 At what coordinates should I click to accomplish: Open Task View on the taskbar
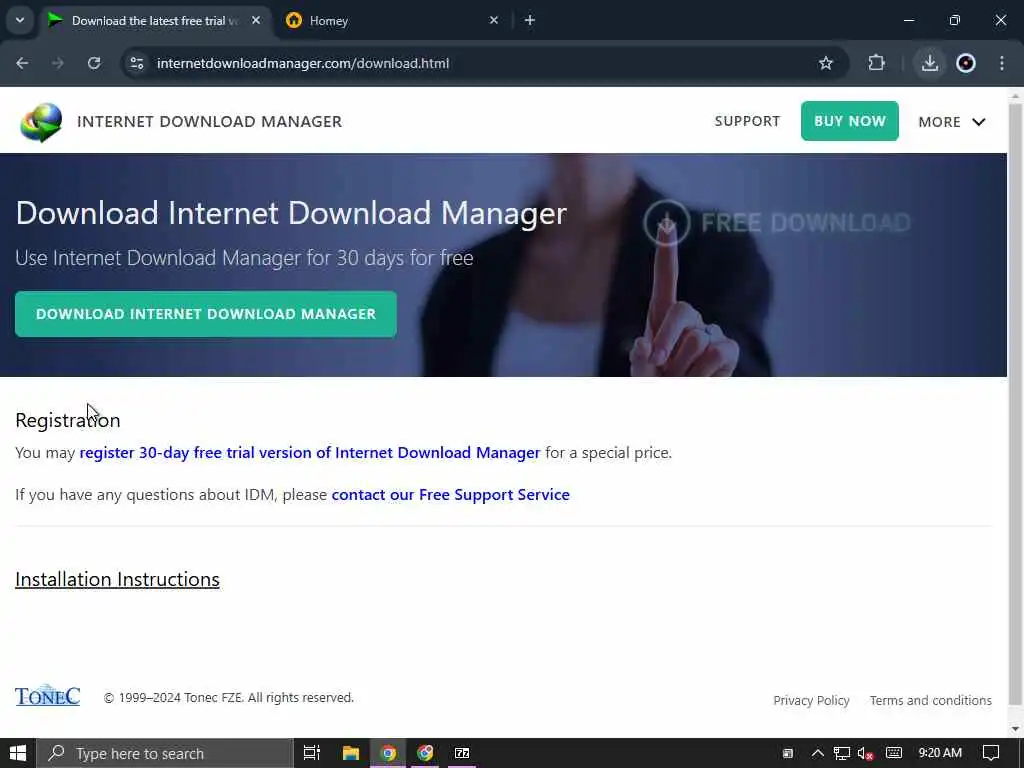tap(312, 753)
